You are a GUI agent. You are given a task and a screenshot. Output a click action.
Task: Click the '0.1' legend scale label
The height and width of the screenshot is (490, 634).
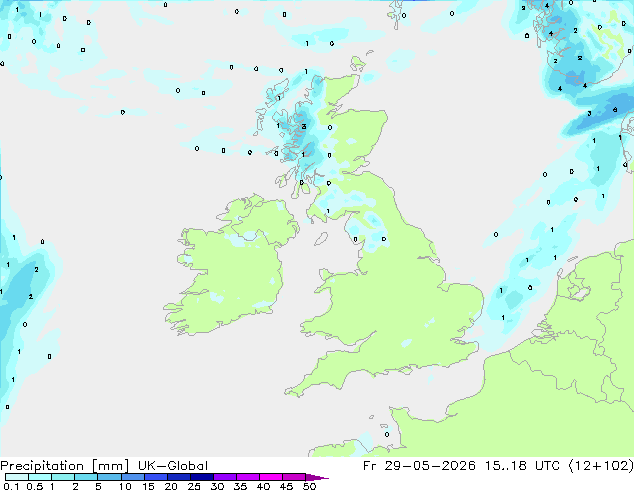click(12, 486)
